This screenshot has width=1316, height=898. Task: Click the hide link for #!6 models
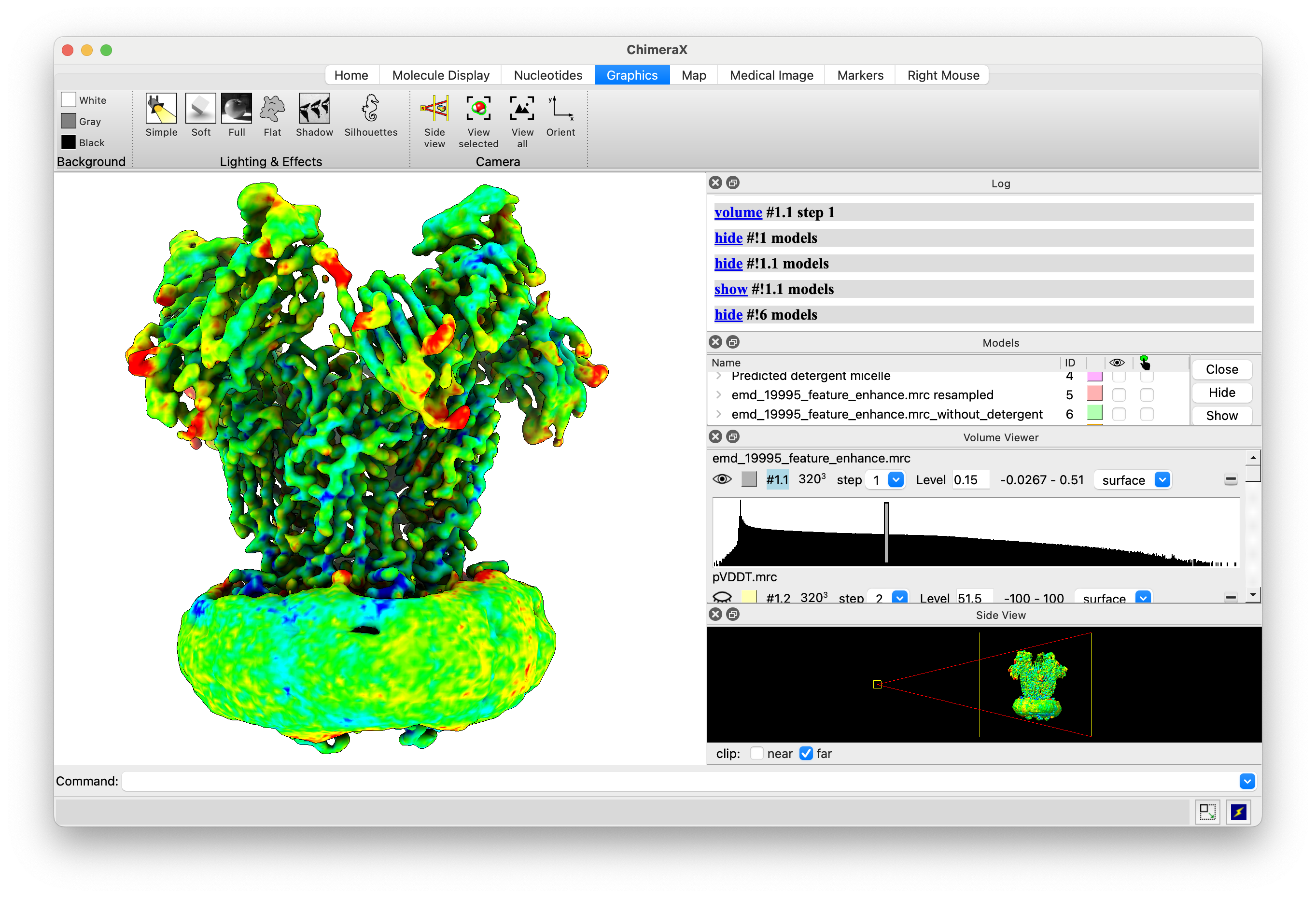(728, 315)
